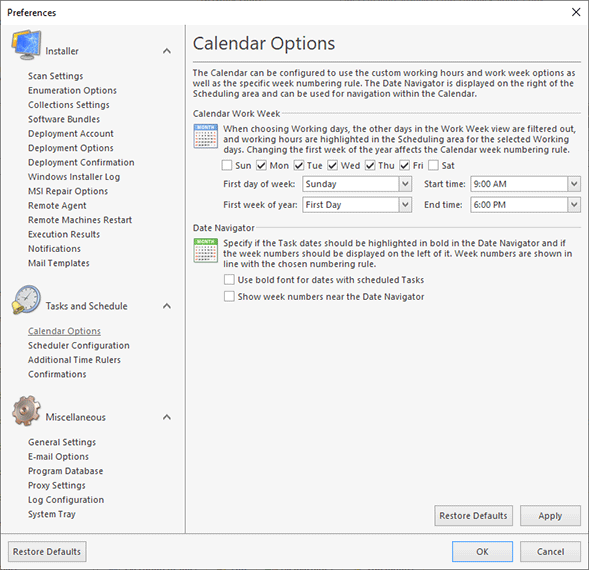Click the green Date Navigator calendar icon

click(x=205, y=250)
